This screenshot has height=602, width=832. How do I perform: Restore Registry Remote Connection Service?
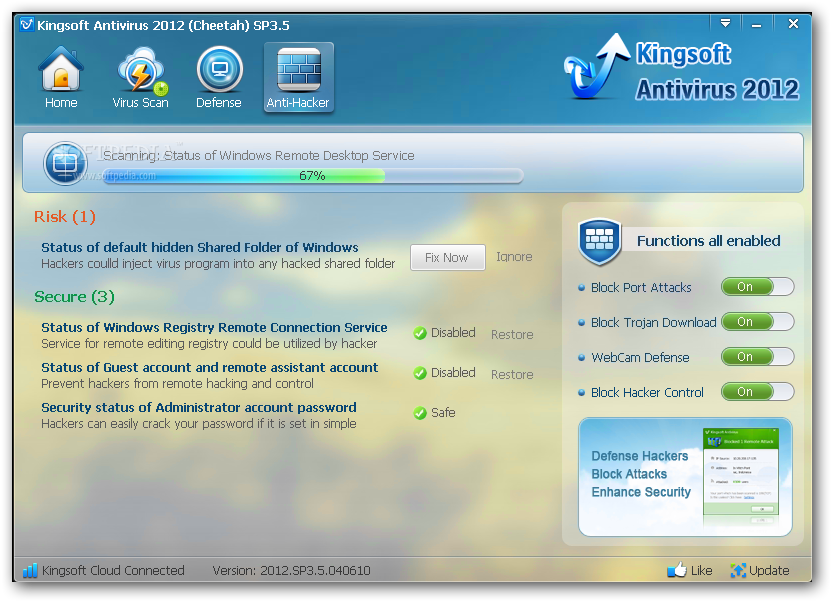tap(512, 335)
